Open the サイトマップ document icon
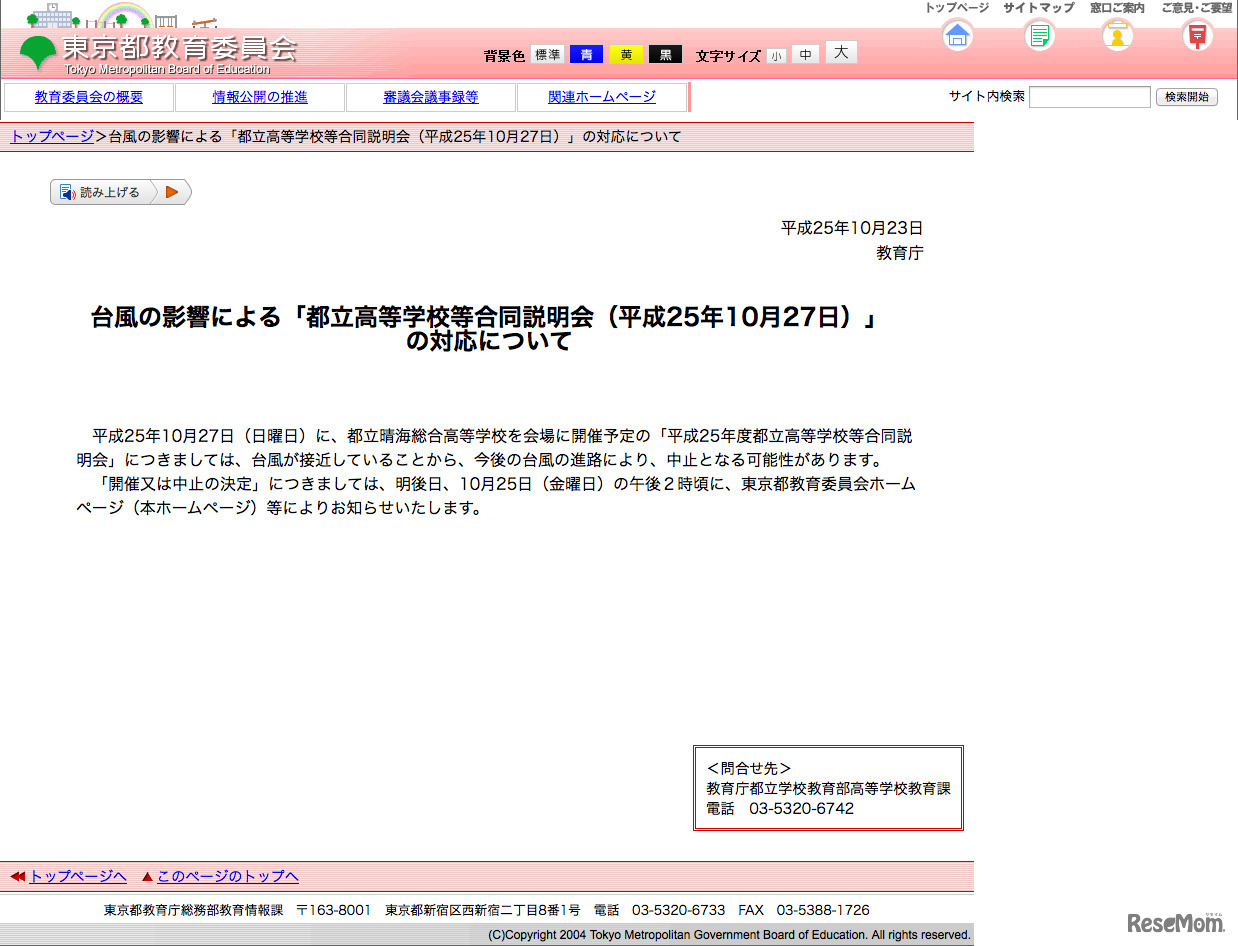The width and height of the screenshot is (1238, 946). pos(1039,35)
